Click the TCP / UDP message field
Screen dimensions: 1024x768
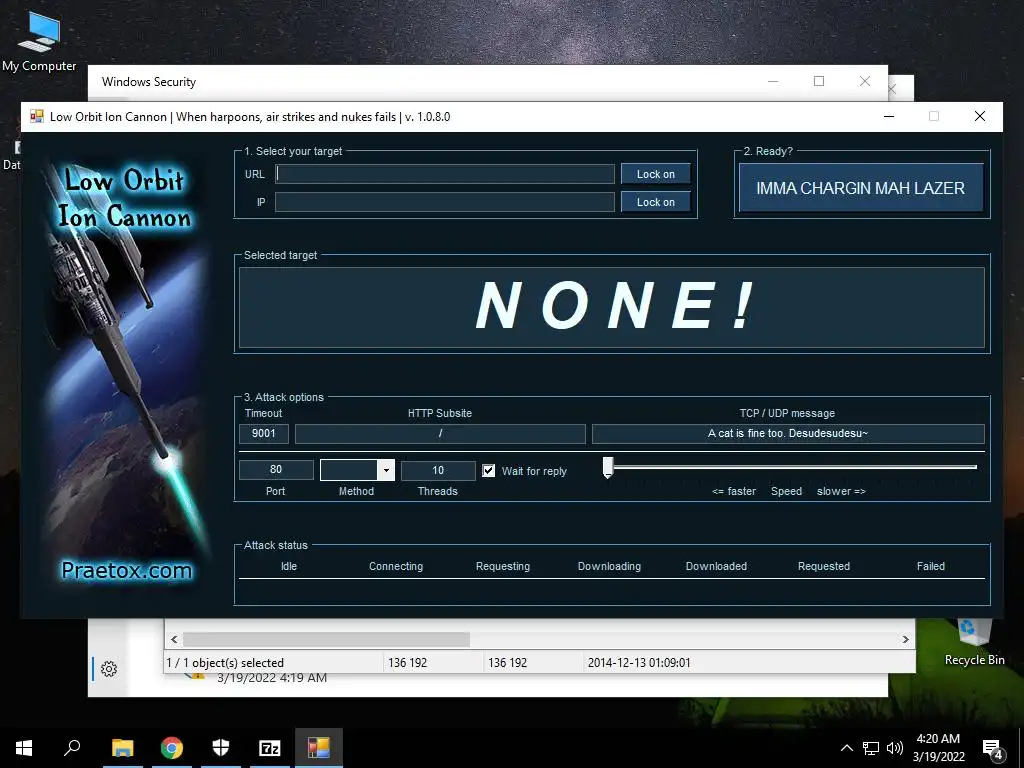(788, 433)
